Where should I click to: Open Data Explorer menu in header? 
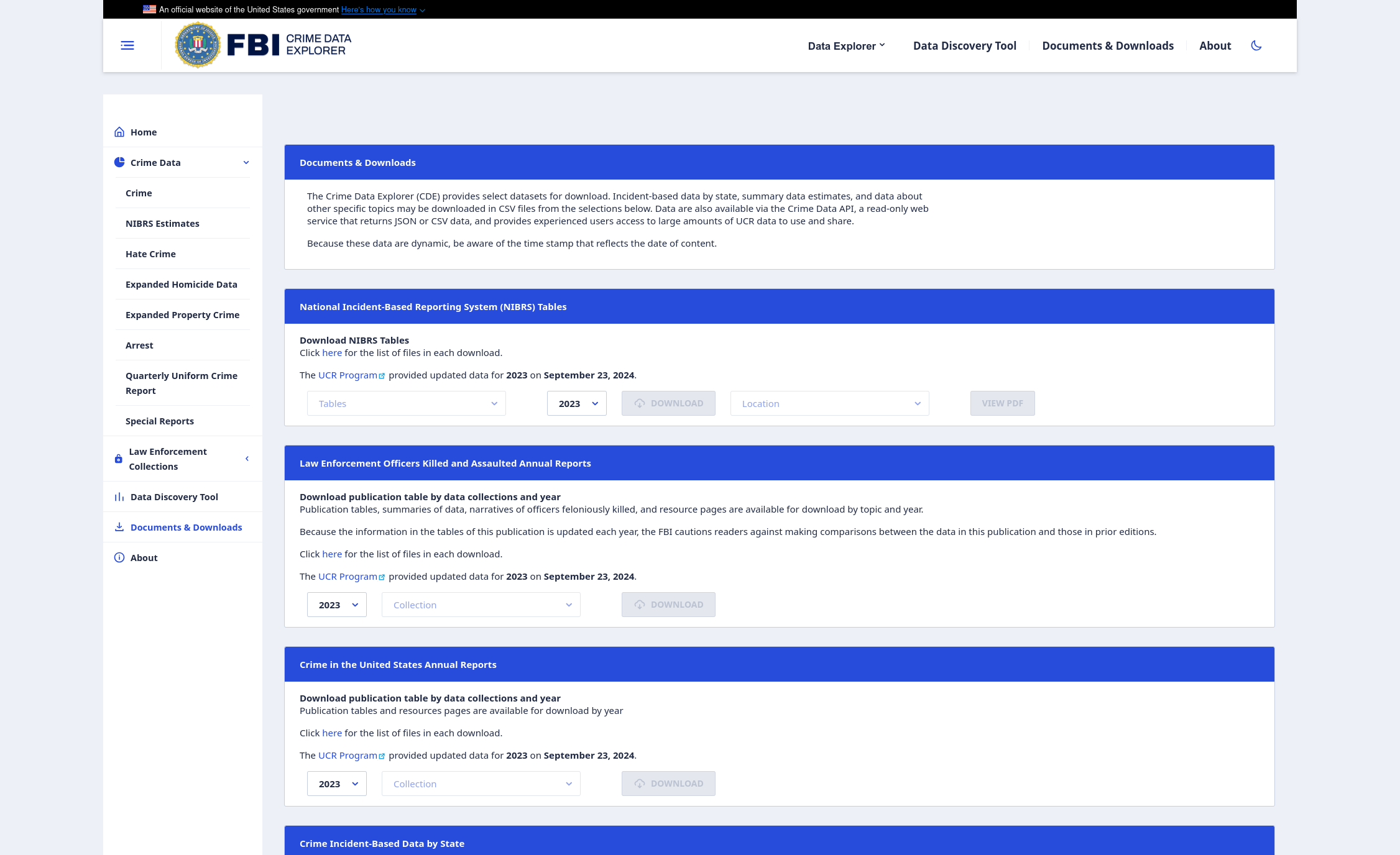click(846, 45)
